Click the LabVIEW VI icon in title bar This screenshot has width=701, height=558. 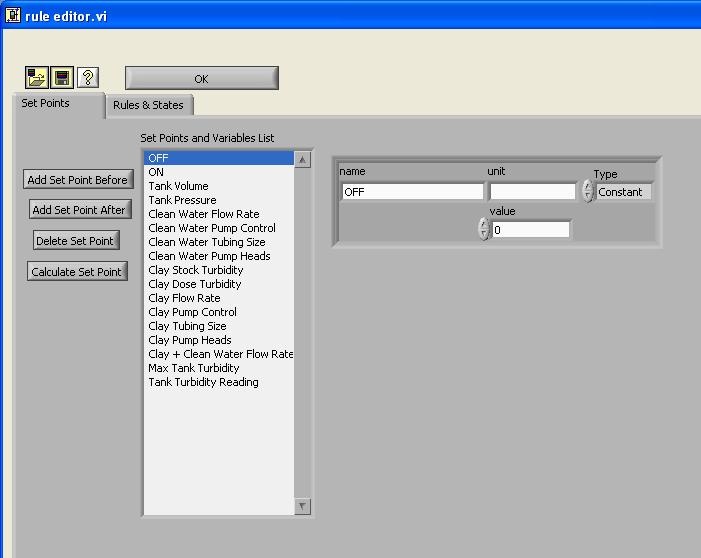(x=13, y=15)
